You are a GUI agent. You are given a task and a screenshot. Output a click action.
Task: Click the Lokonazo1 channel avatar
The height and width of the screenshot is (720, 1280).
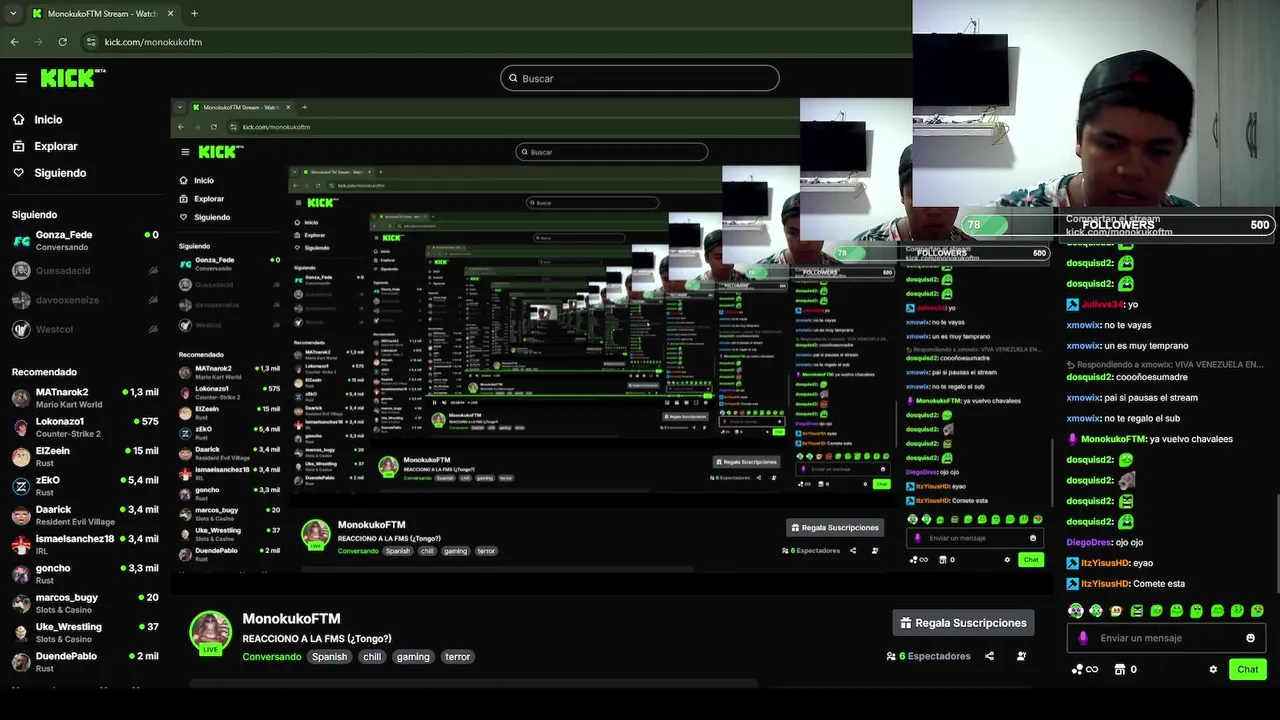click(21, 427)
